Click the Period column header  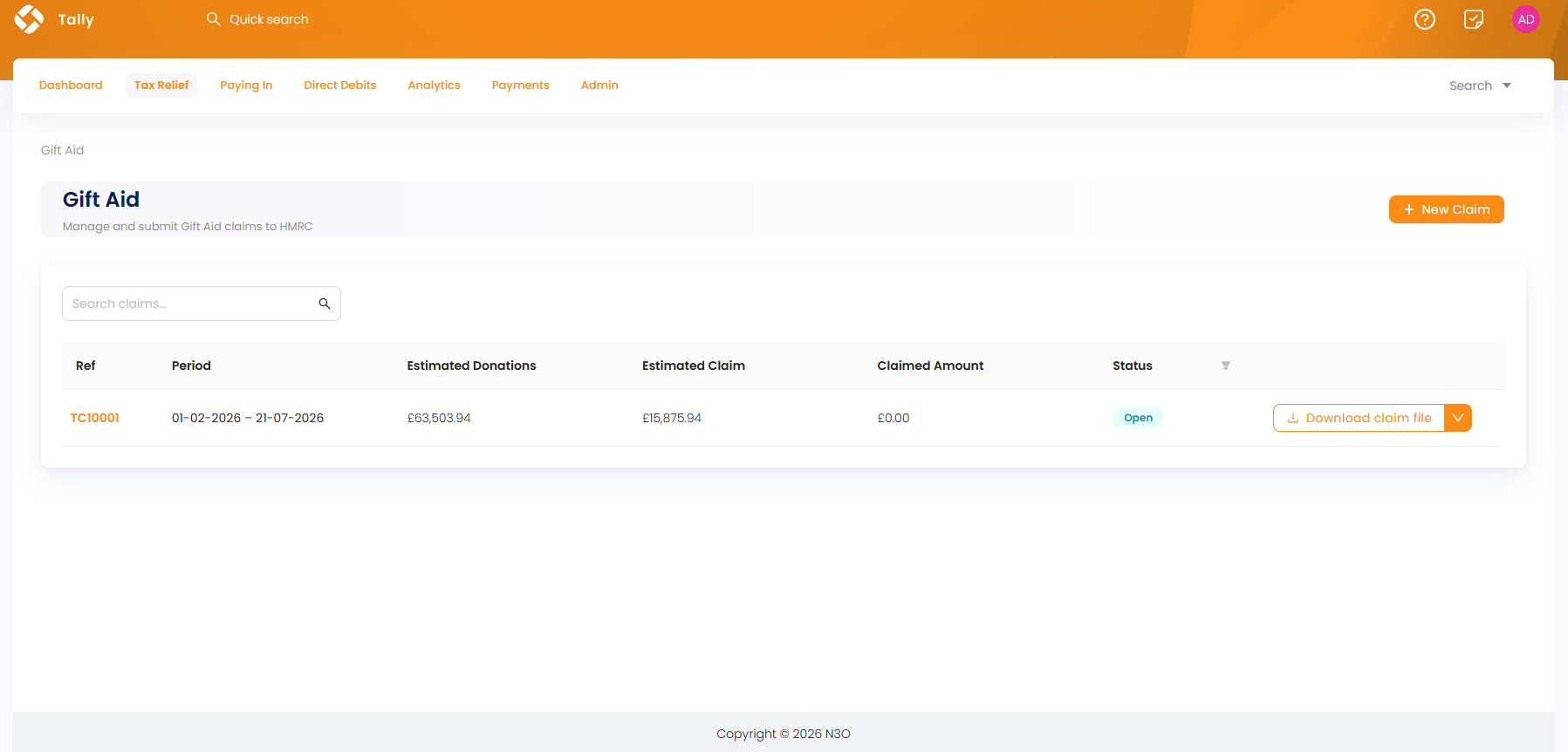pyautogui.click(x=191, y=366)
